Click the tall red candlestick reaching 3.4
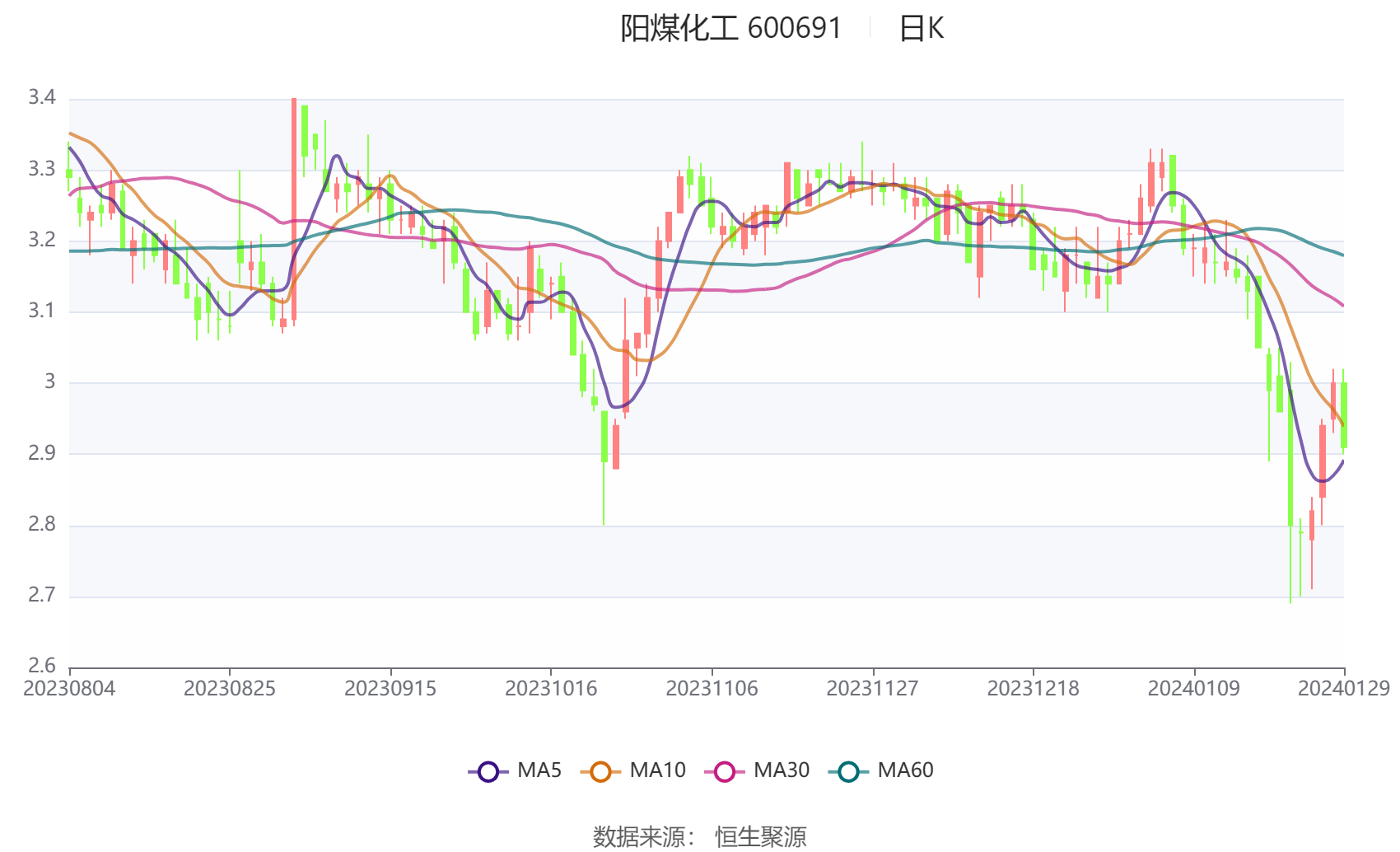Screen dimensions: 1400x852 point(294,206)
